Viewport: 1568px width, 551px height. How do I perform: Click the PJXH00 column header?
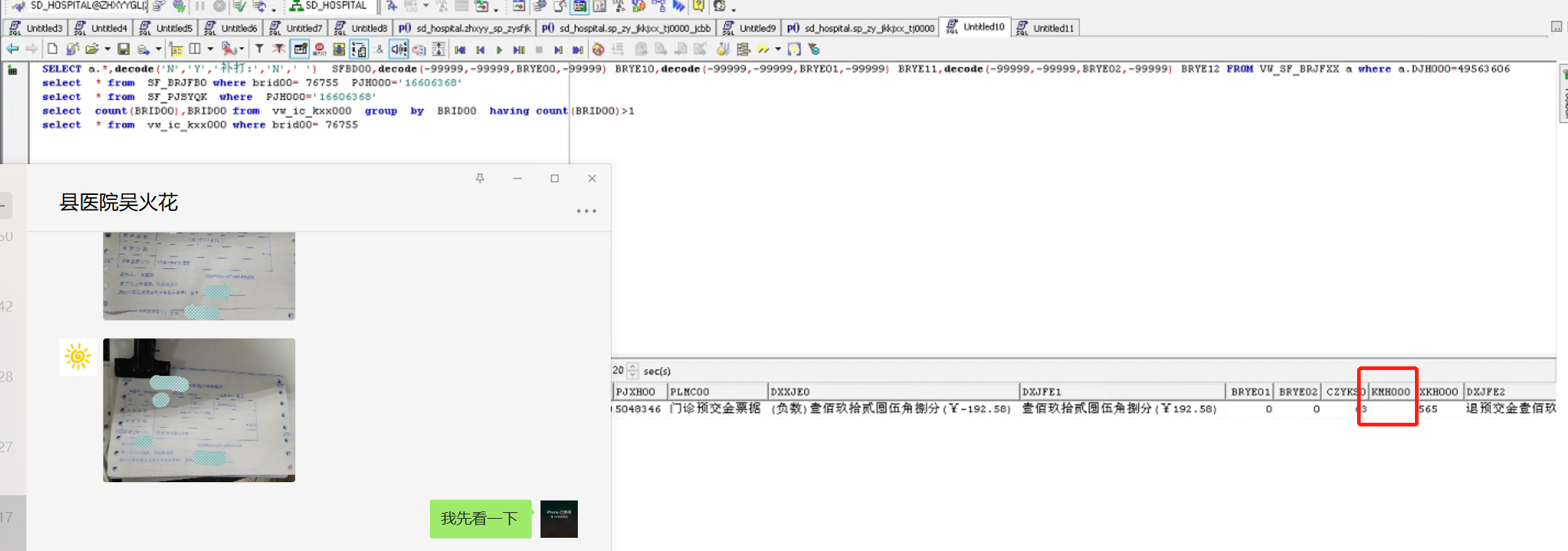pyautogui.click(x=639, y=392)
